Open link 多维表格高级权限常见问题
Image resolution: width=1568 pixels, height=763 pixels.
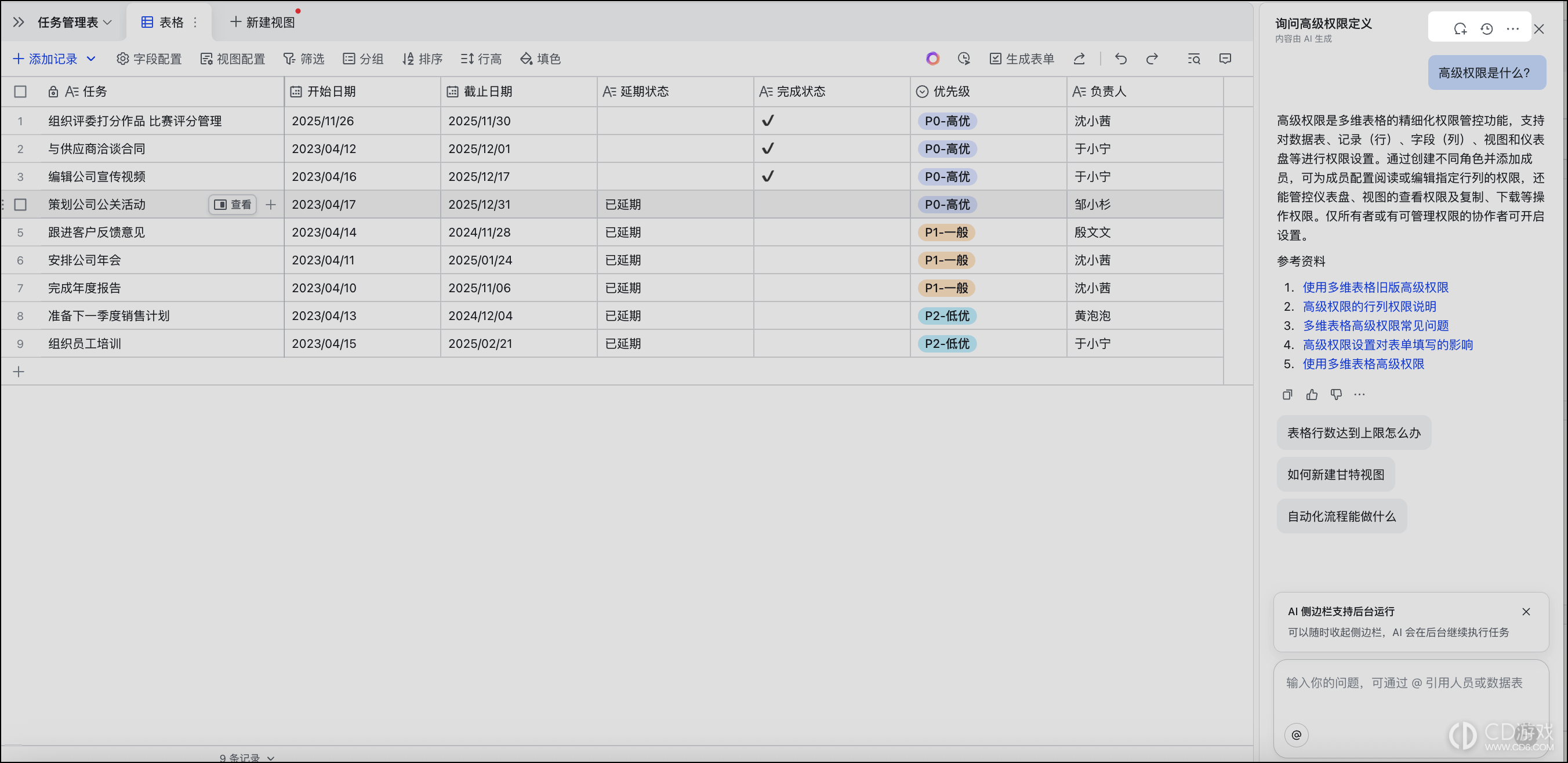coord(1375,325)
